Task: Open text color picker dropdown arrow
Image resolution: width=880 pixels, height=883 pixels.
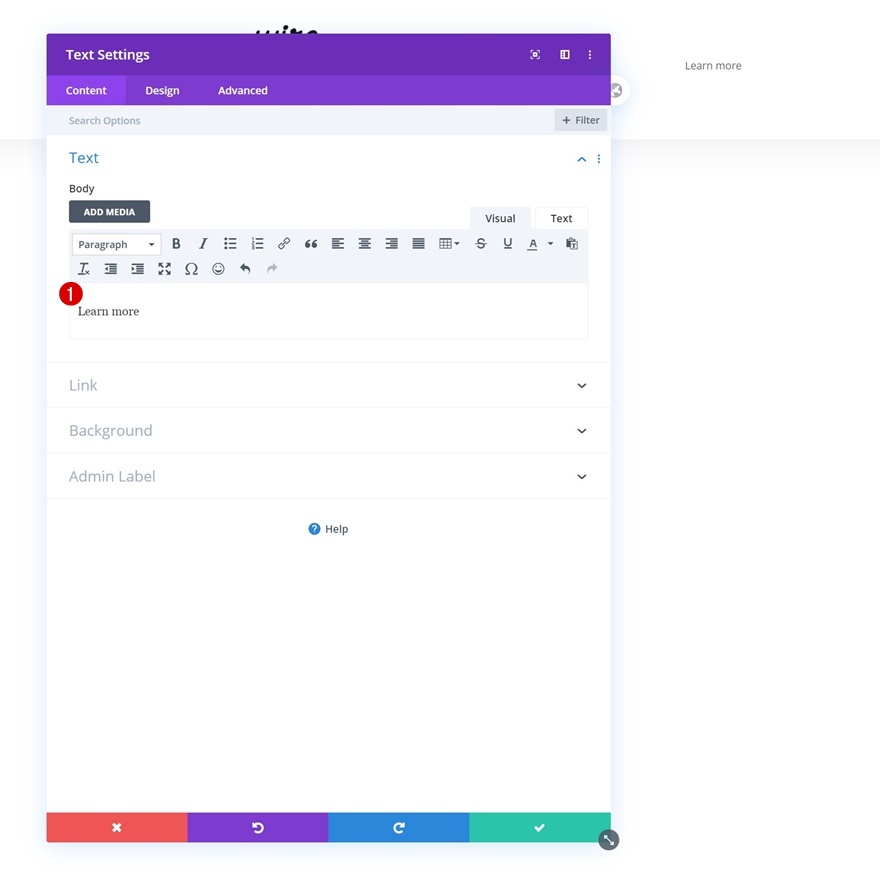Action: click(x=551, y=244)
